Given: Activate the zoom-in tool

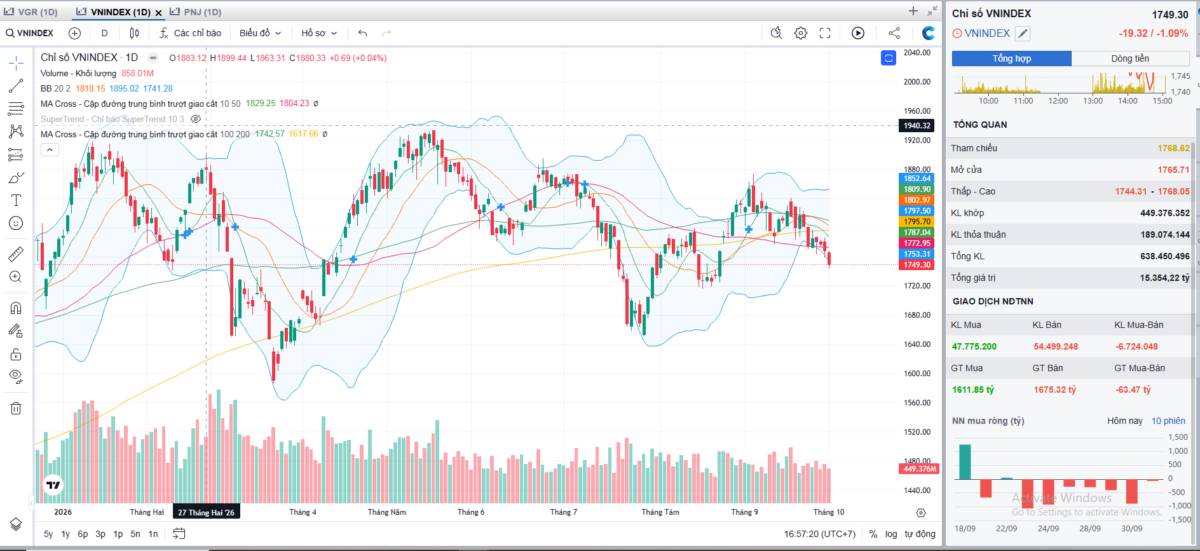Looking at the screenshot, I should pos(15,276).
